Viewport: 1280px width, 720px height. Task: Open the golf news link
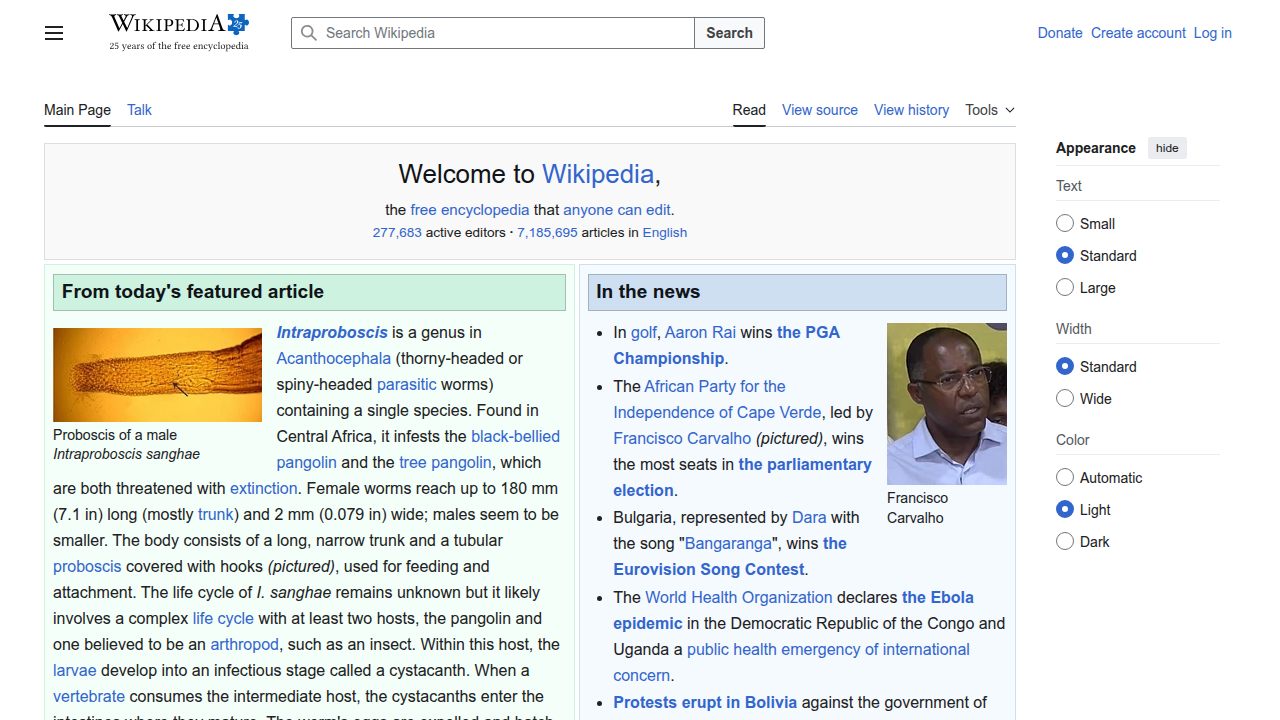pyautogui.click(x=643, y=332)
